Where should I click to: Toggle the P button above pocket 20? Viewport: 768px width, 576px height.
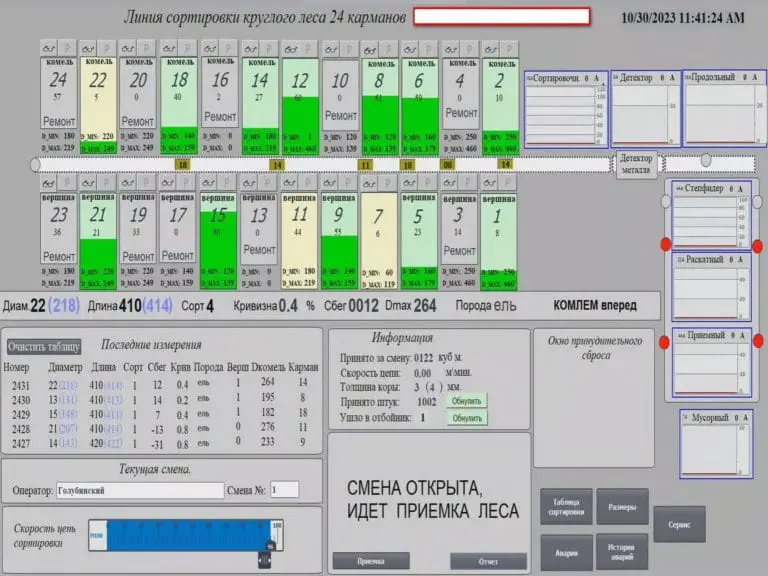146,48
